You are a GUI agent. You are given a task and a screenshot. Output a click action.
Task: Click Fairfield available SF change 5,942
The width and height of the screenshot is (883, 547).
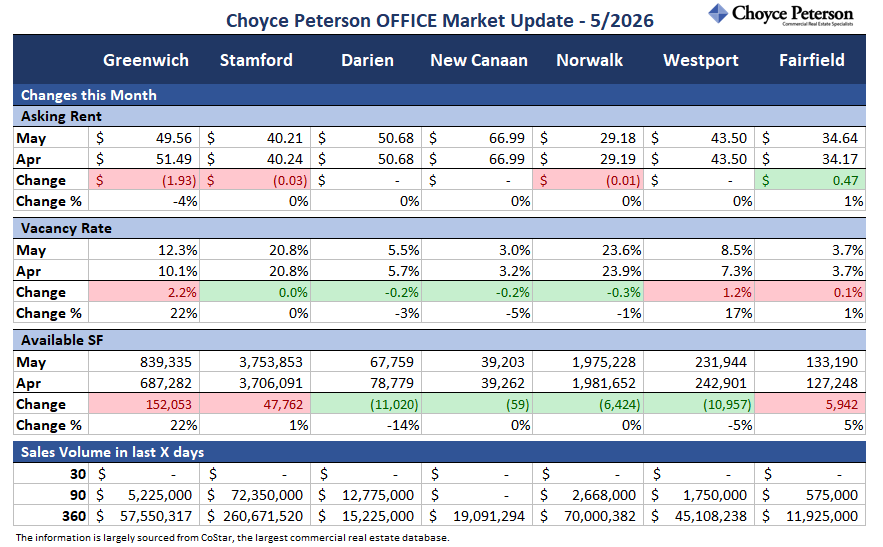pos(842,405)
